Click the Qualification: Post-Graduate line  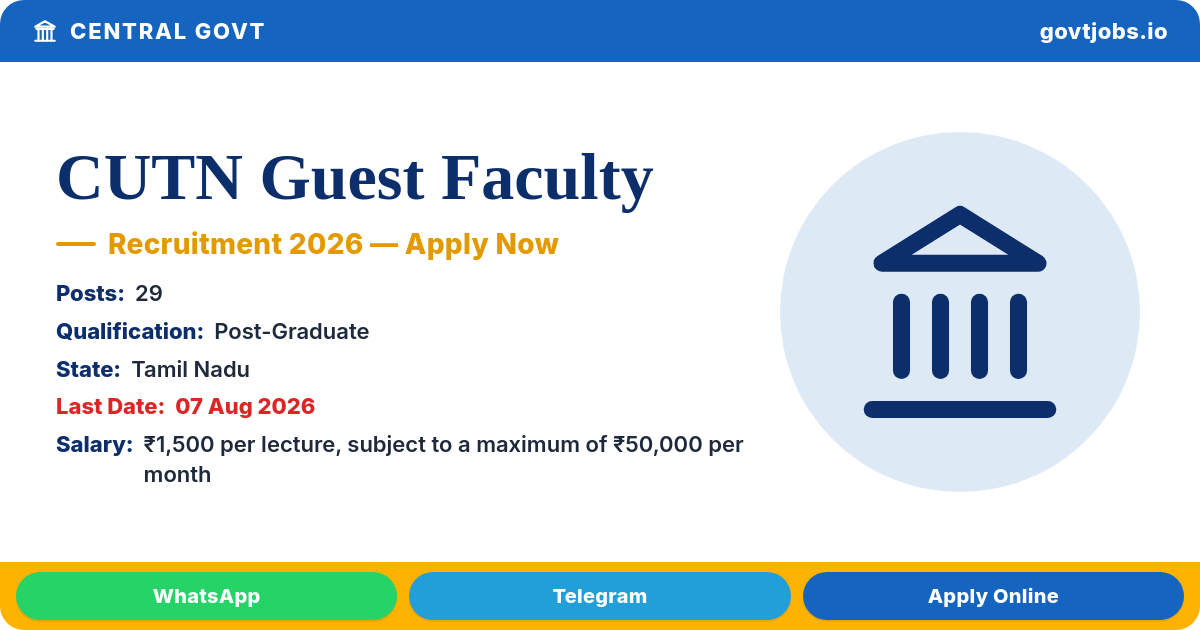pos(212,331)
